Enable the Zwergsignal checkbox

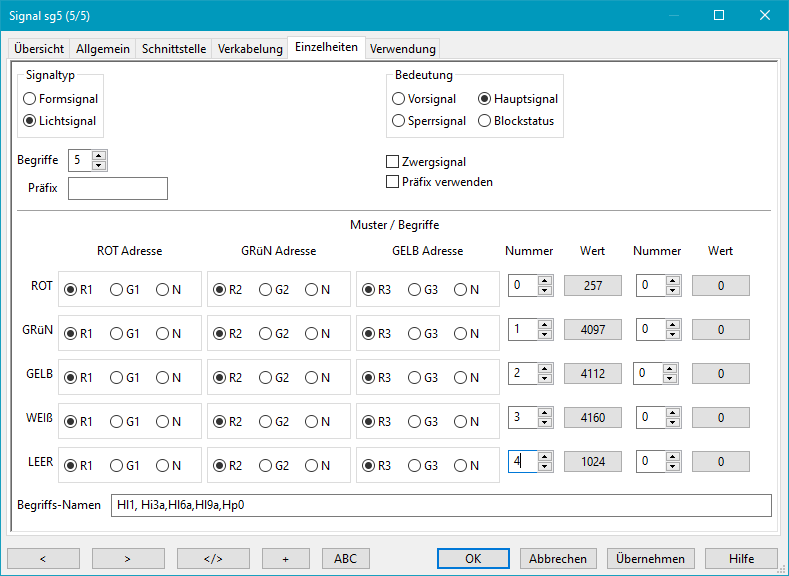[x=393, y=162]
